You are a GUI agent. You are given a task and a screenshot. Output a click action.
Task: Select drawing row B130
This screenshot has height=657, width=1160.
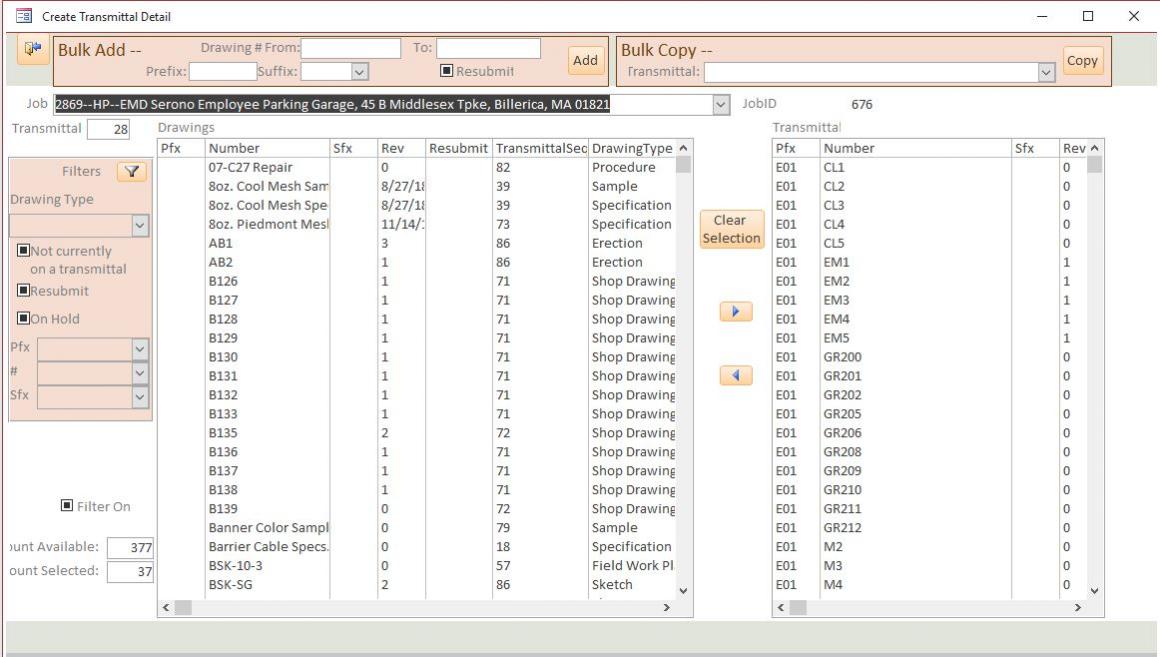click(x=417, y=357)
